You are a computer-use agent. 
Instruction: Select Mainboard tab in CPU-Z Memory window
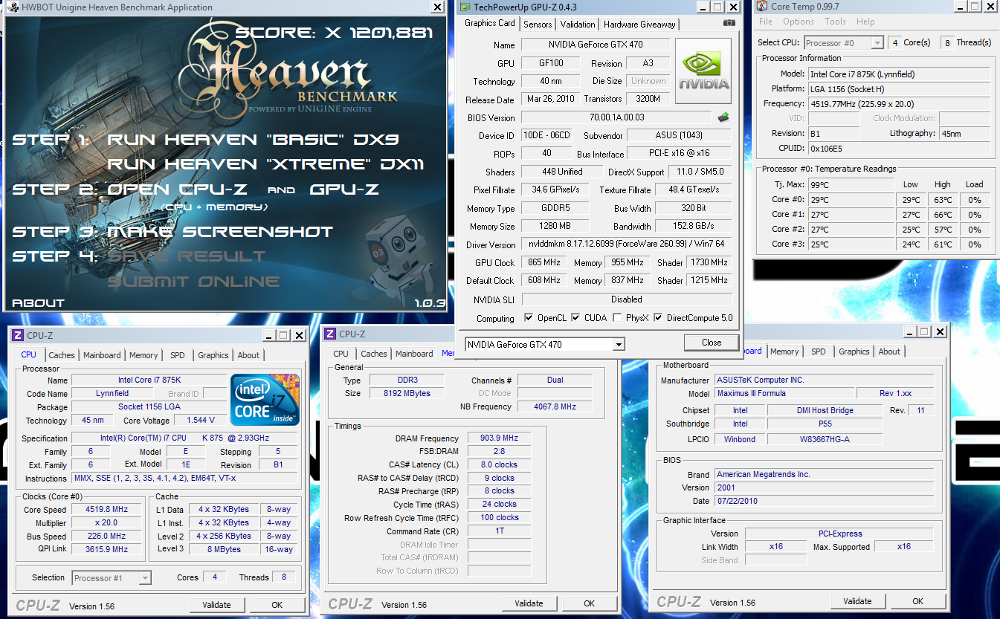[x=414, y=354]
